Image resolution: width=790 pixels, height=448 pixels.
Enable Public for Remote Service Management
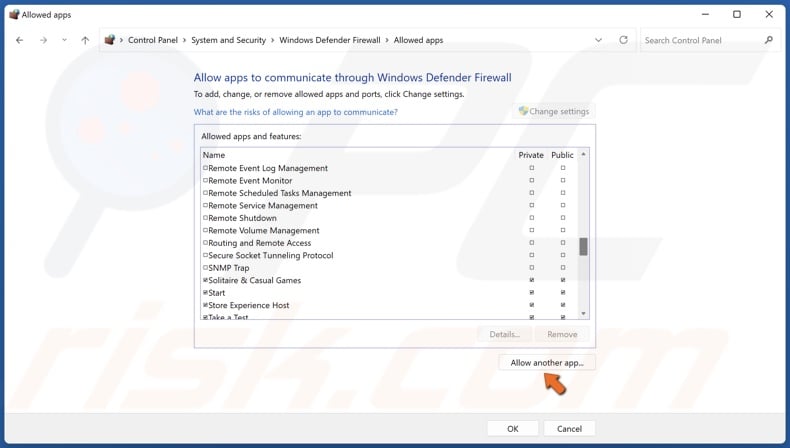(563, 205)
